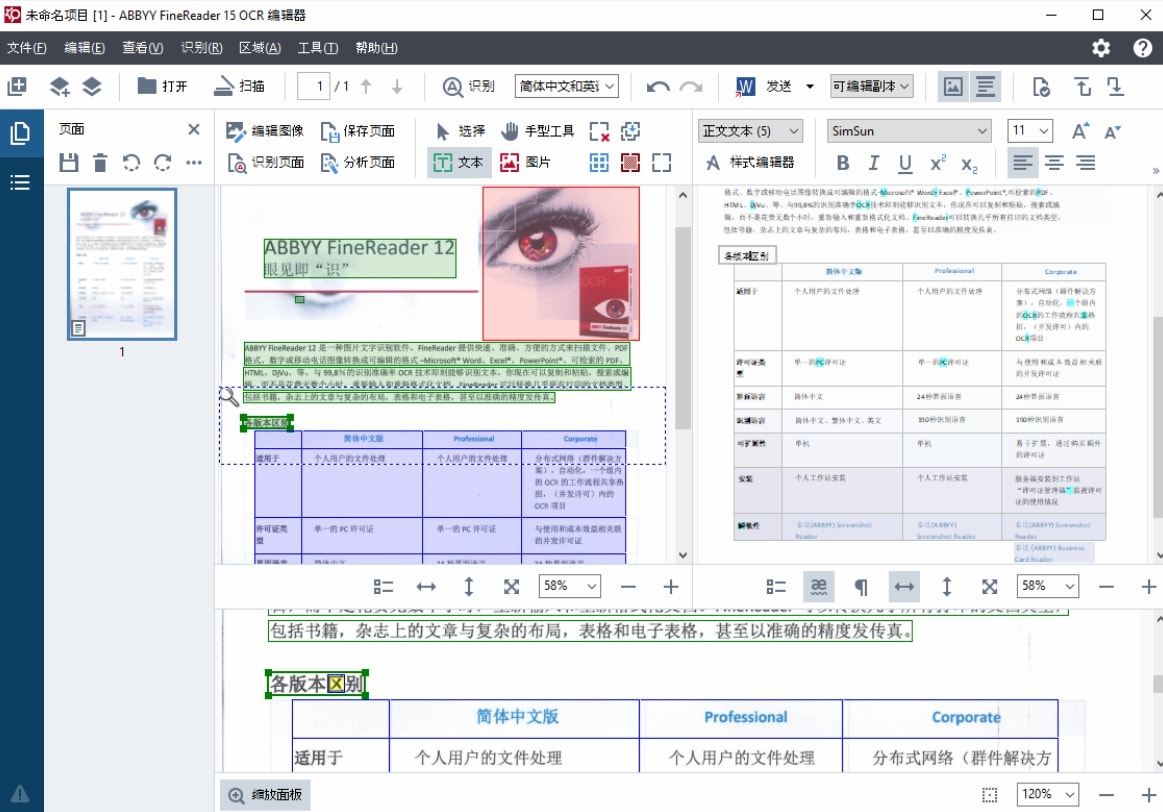Toggle the text pane view icon

pyautogui.click(x=985, y=86)
